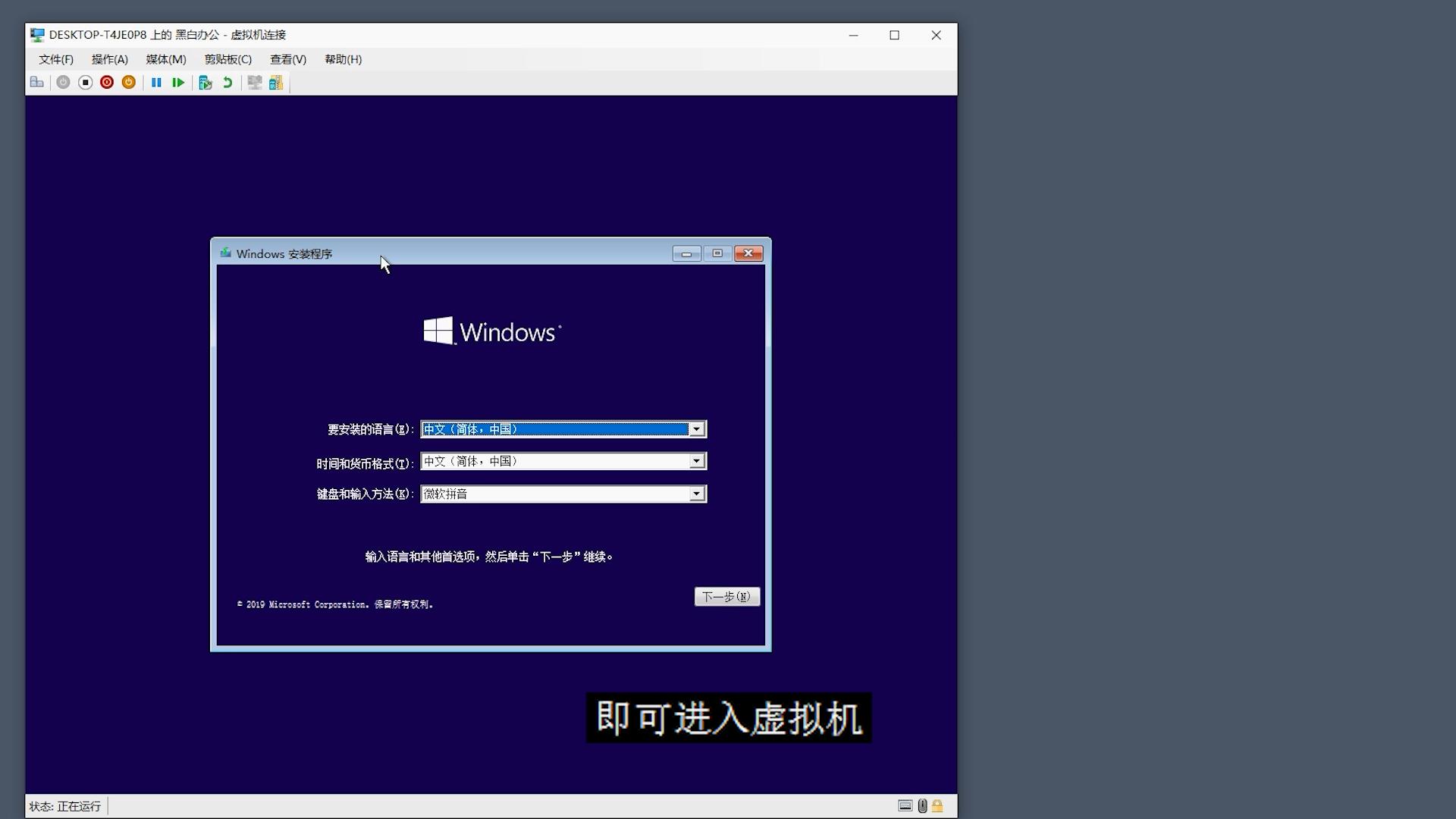Open the 要安装的语言 language dropdown

coord(696,428)
